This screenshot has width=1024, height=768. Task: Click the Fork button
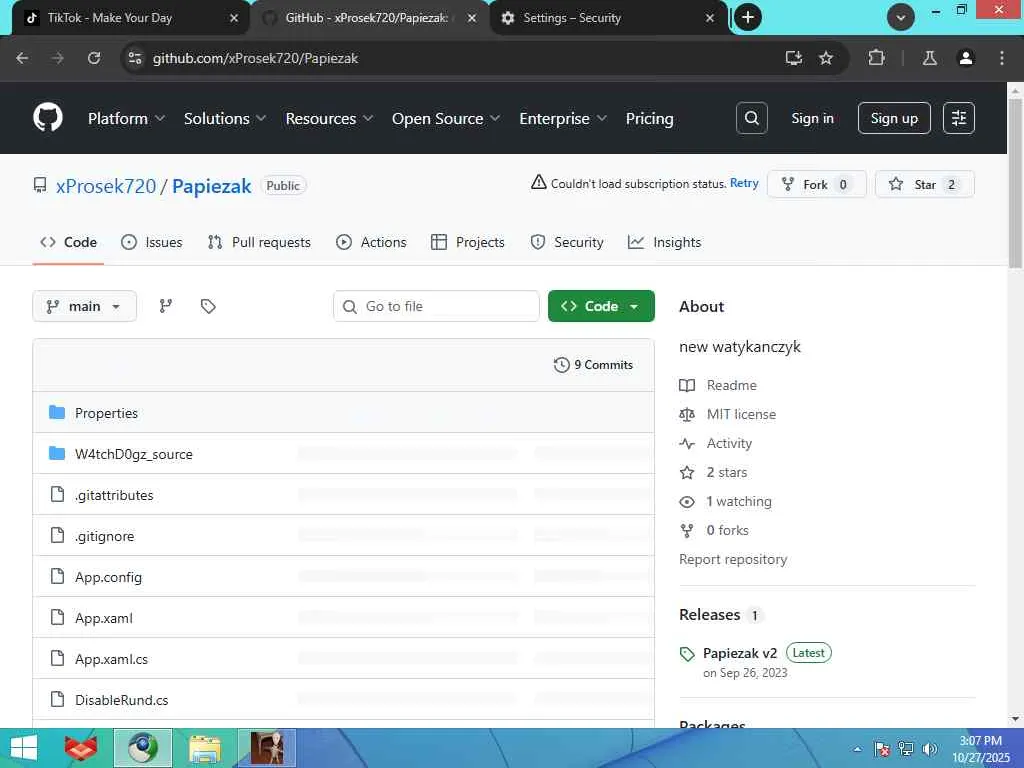[x=816, y=184]
